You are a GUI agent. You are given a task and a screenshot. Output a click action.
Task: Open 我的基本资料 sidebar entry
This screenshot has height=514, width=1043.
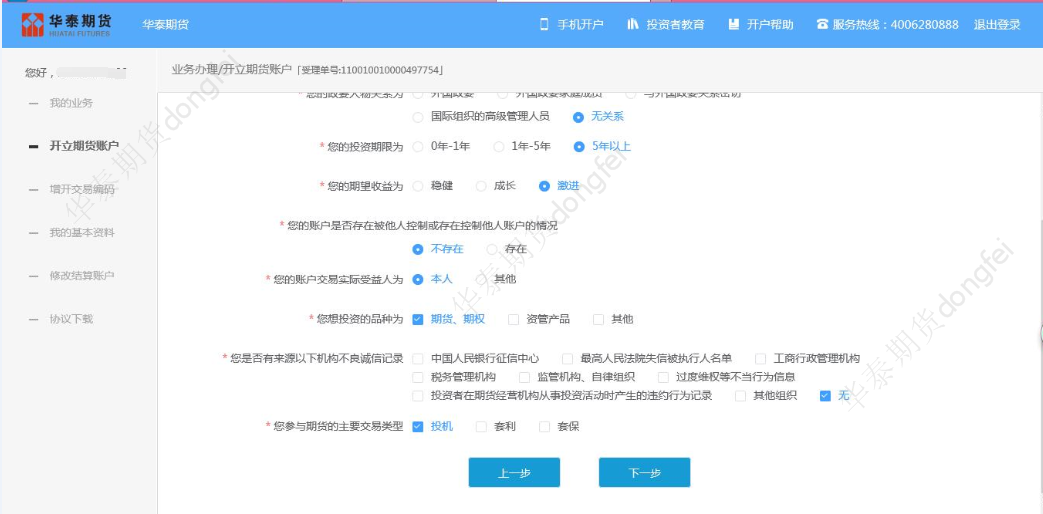(x=81, y=232)
